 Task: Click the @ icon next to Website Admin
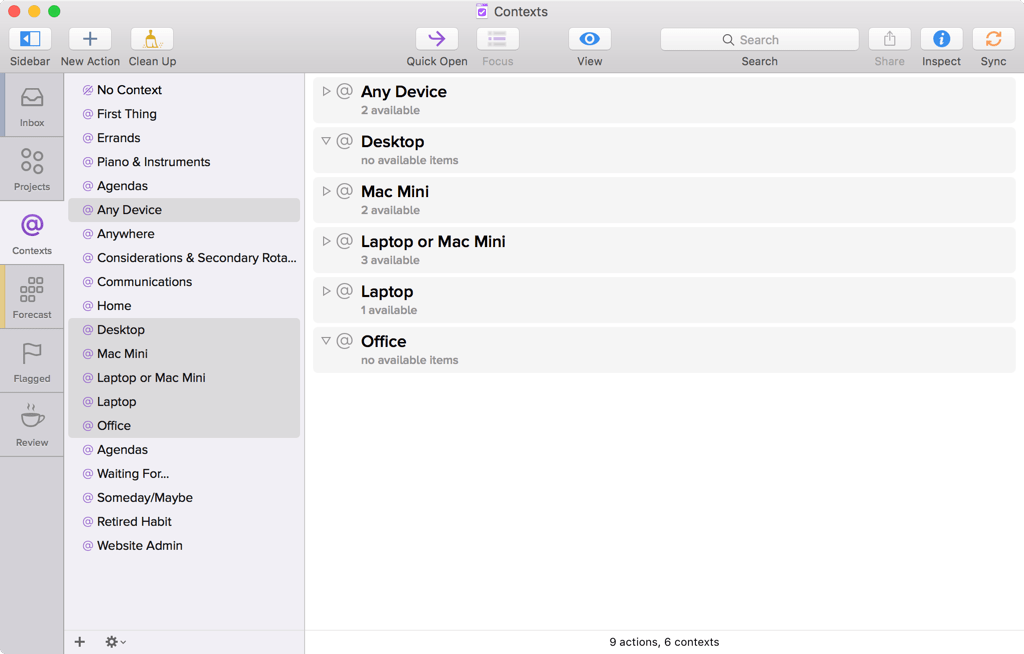tap(88, 546)
